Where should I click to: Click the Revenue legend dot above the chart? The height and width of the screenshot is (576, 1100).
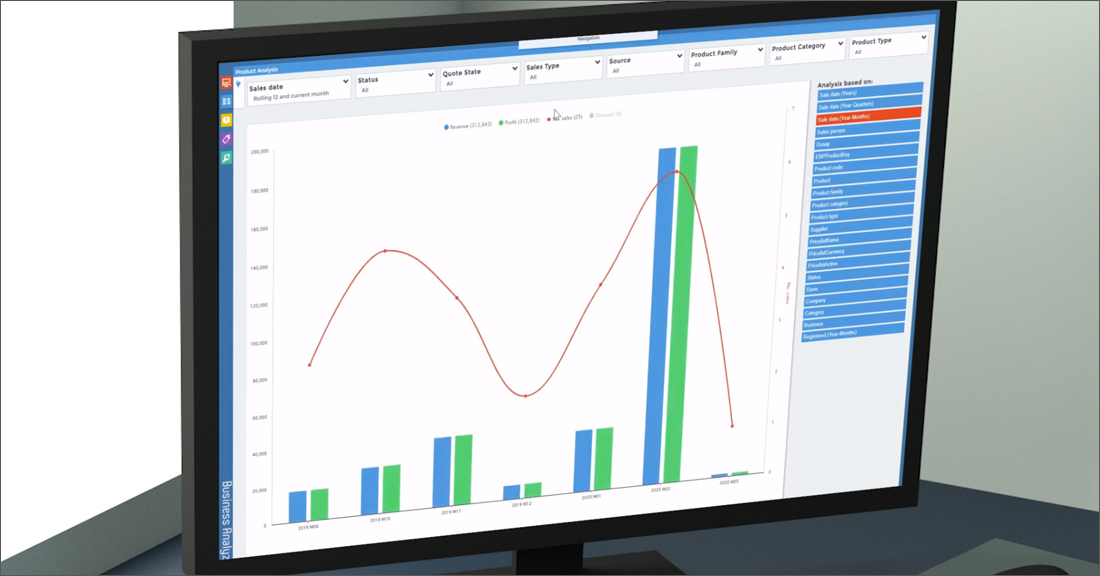click(446, 127)
